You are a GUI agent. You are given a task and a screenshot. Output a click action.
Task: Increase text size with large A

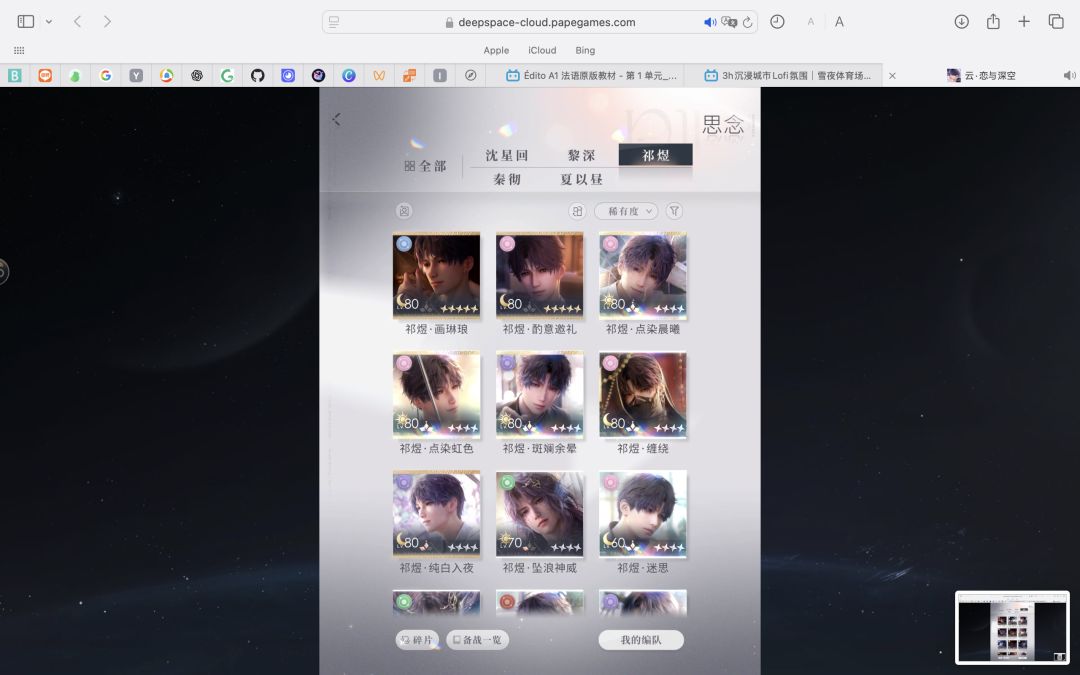click(839, 22)
